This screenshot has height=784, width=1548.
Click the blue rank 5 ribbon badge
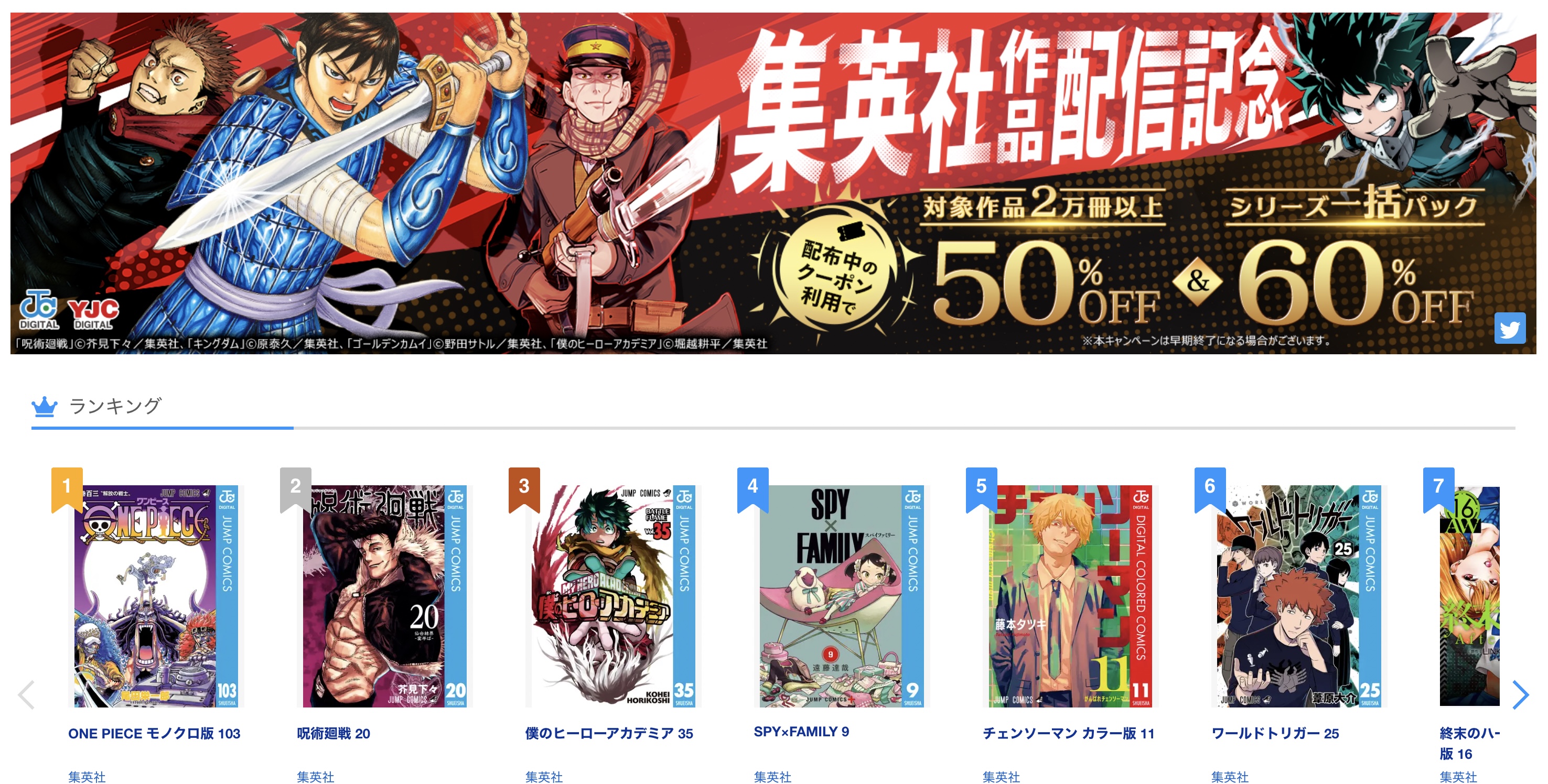(x=981, y=489)
